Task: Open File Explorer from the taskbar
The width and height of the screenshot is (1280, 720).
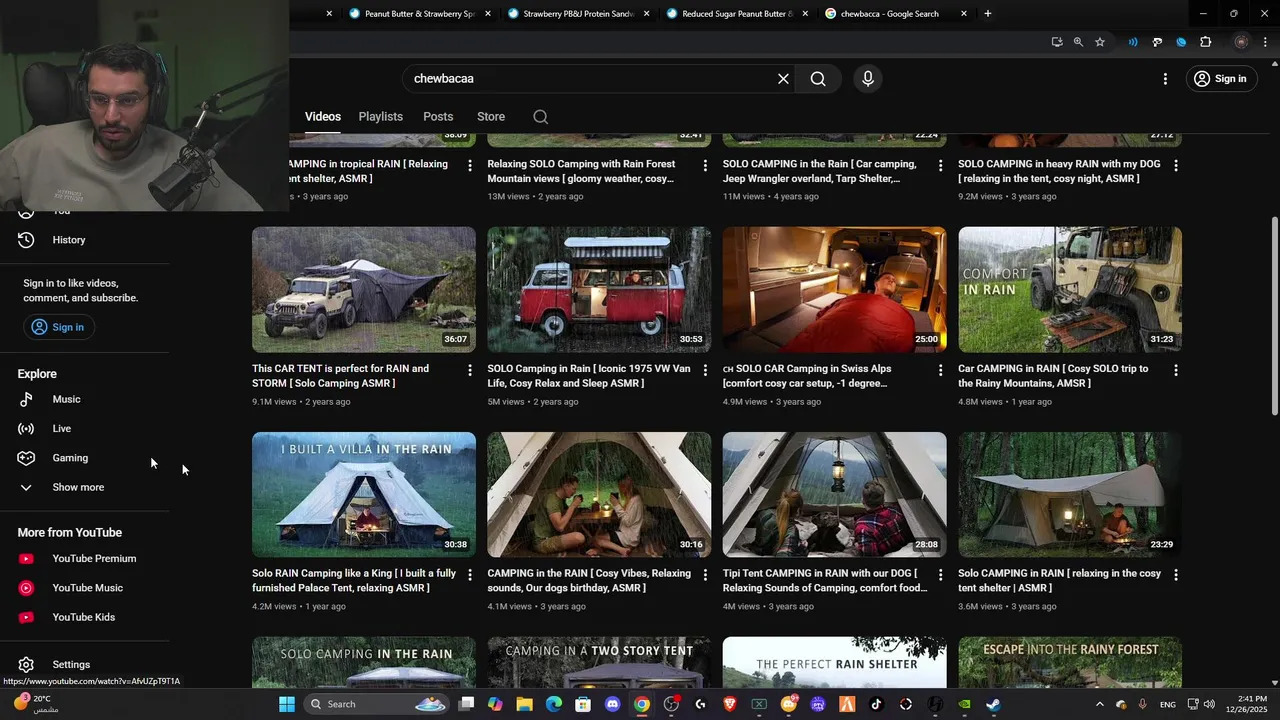Action: 524,704
